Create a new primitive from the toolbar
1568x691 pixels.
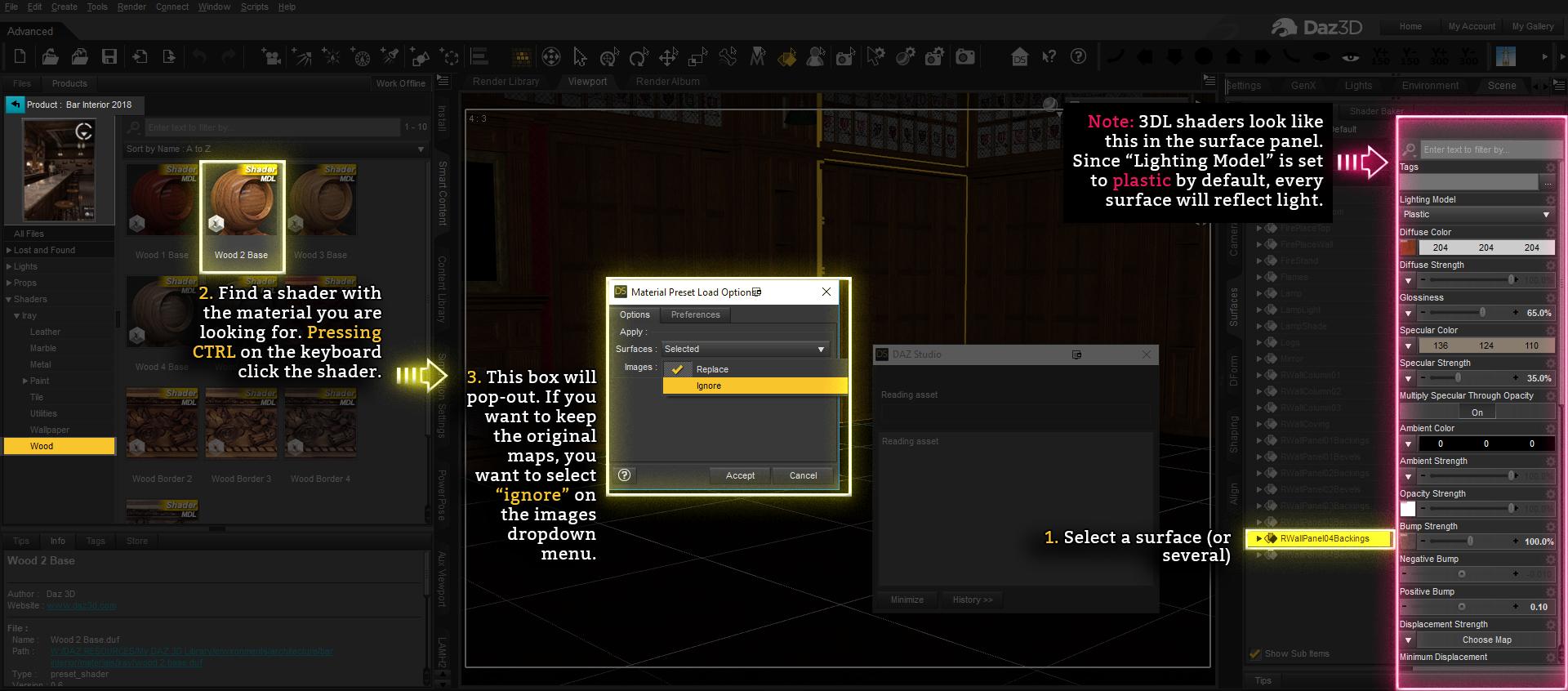(421, 56)
